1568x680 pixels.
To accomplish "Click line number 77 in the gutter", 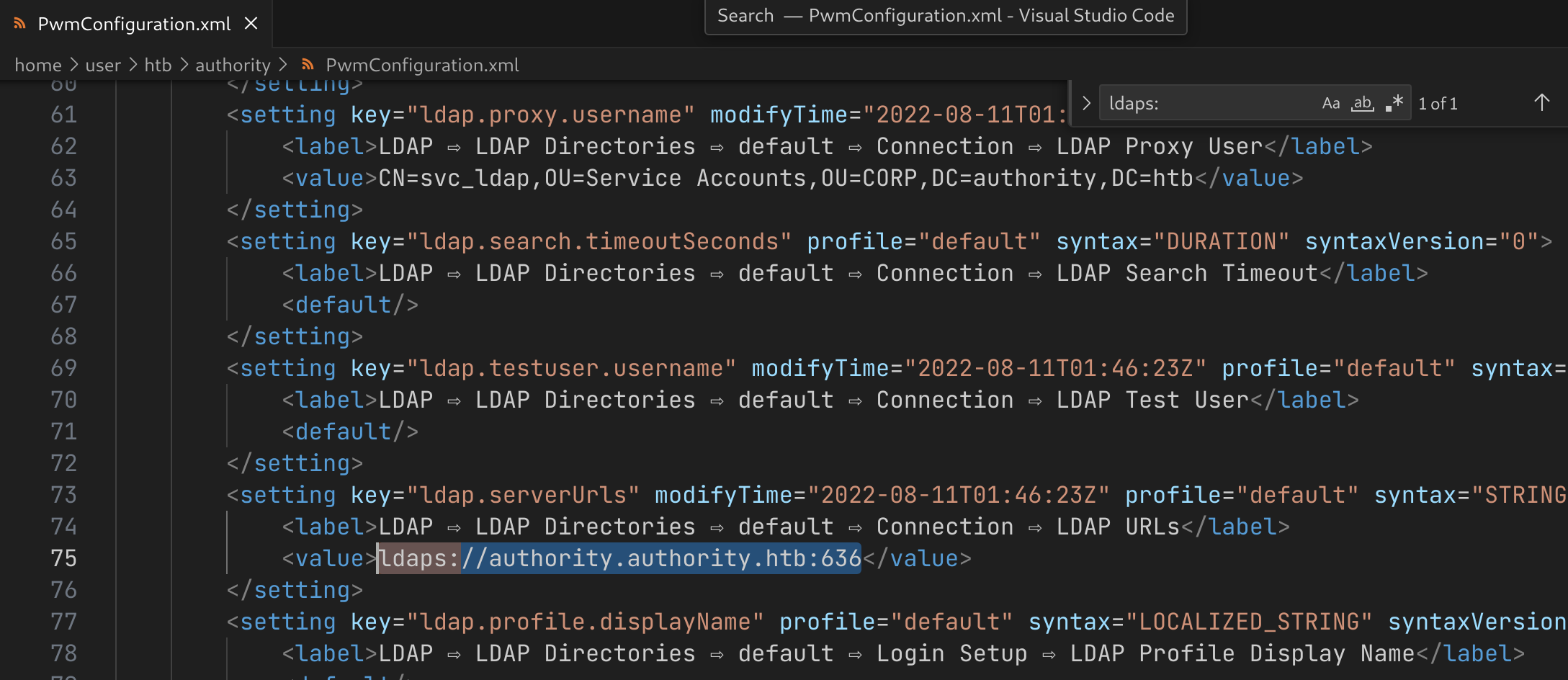I will point(63,622).
